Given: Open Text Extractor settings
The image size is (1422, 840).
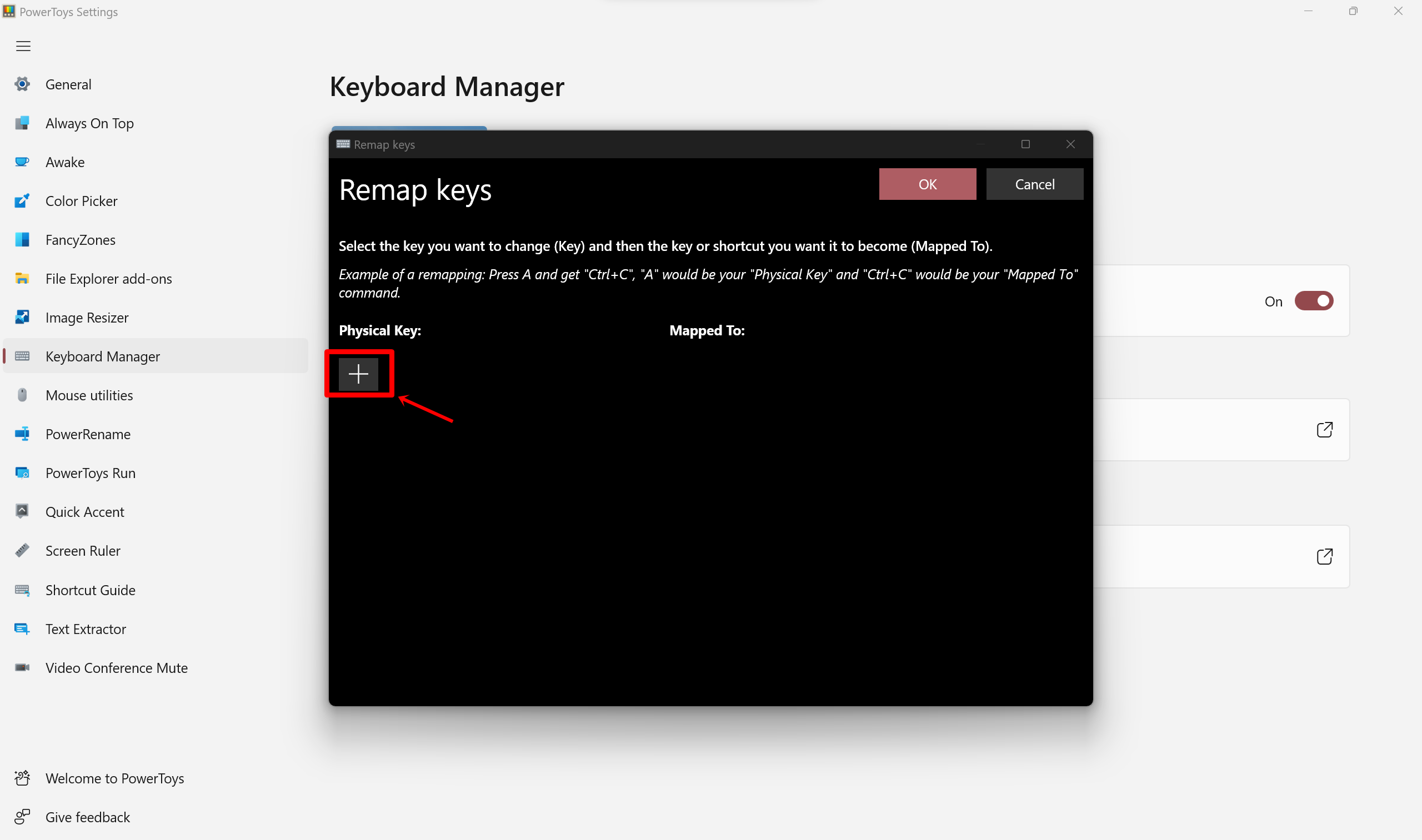Looking at the screenshot, I should point(86,628).
